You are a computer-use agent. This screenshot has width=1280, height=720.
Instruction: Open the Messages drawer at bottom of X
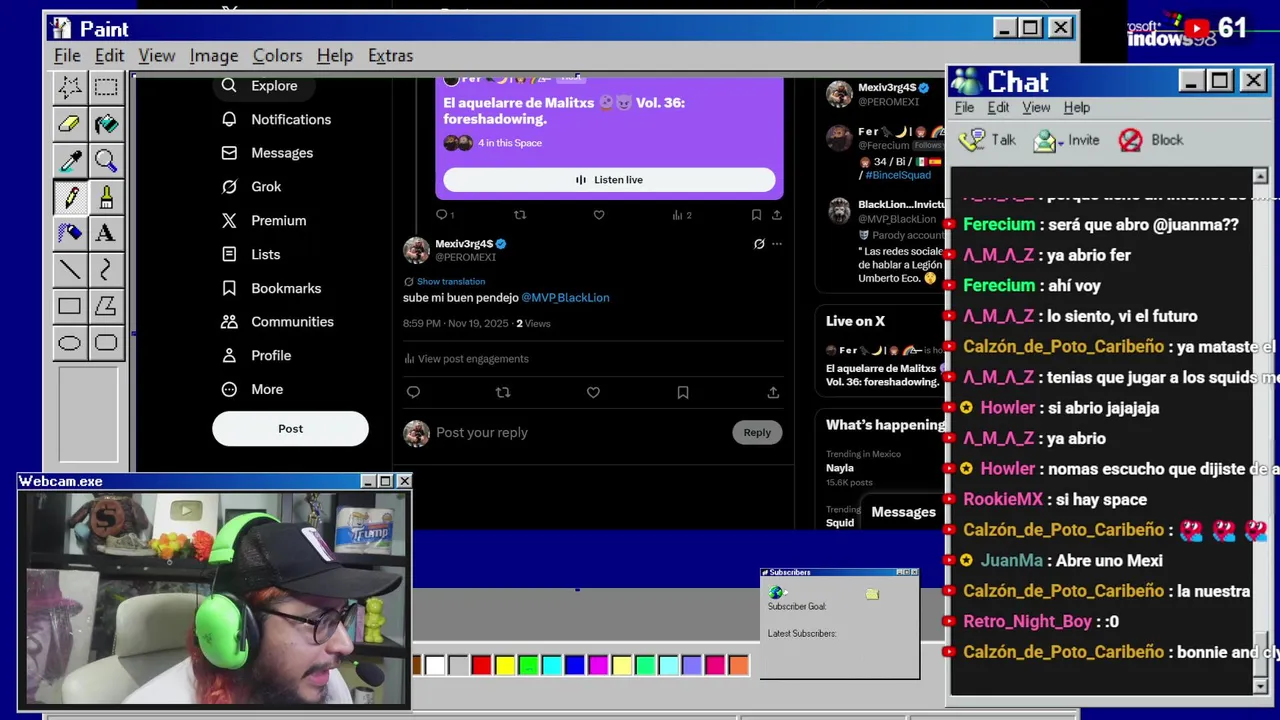(x=903, y=512)
